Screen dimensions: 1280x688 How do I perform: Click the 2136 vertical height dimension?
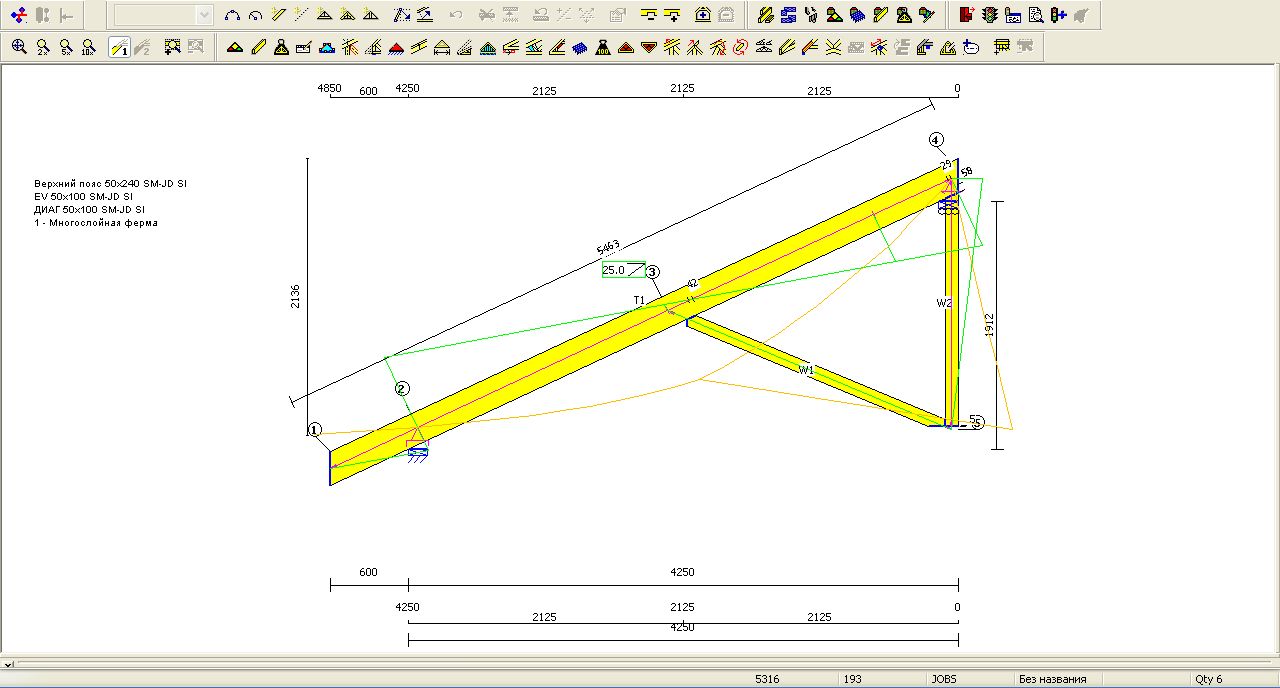[x=296, y=296]
